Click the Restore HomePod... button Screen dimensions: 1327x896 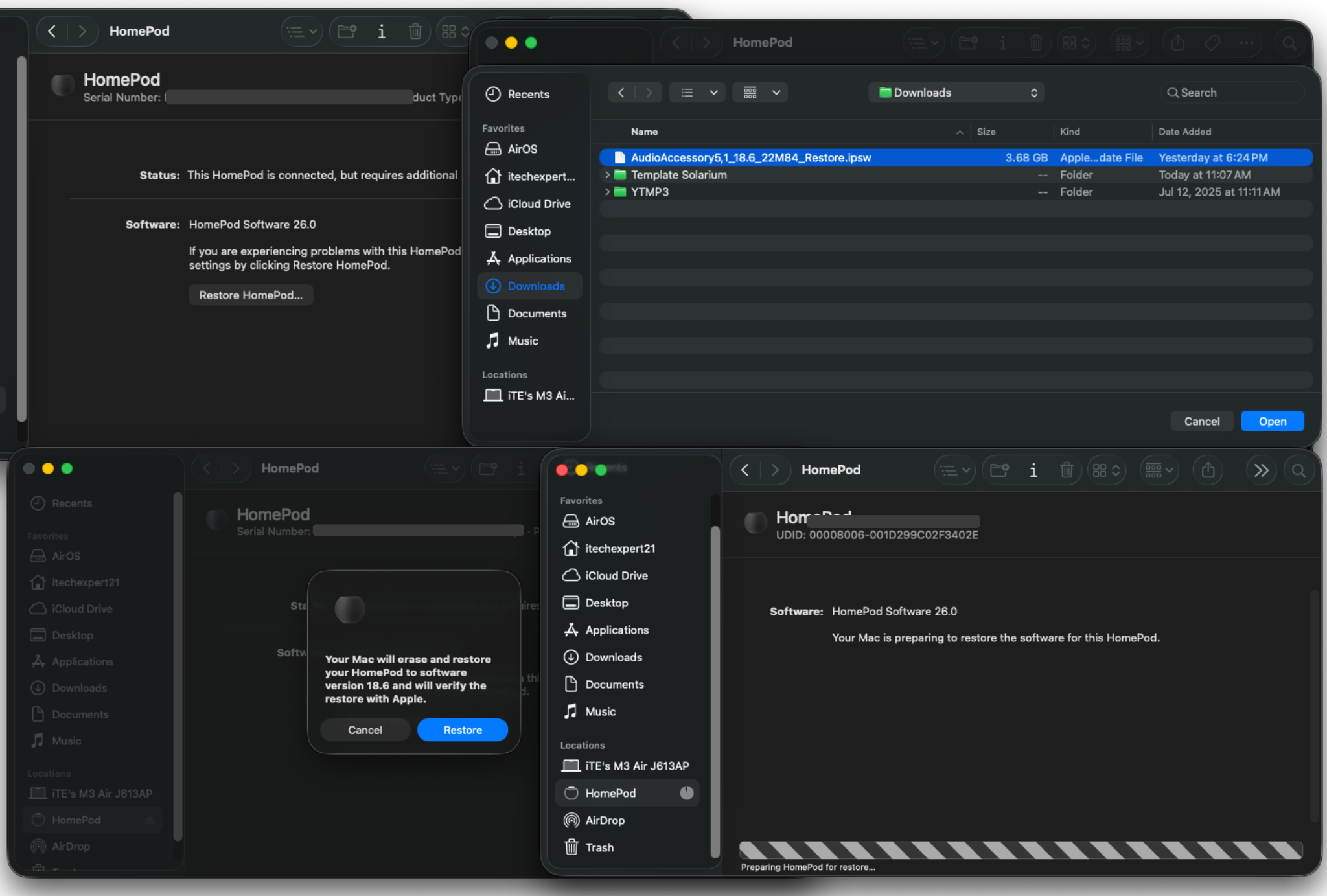(251, 295)
